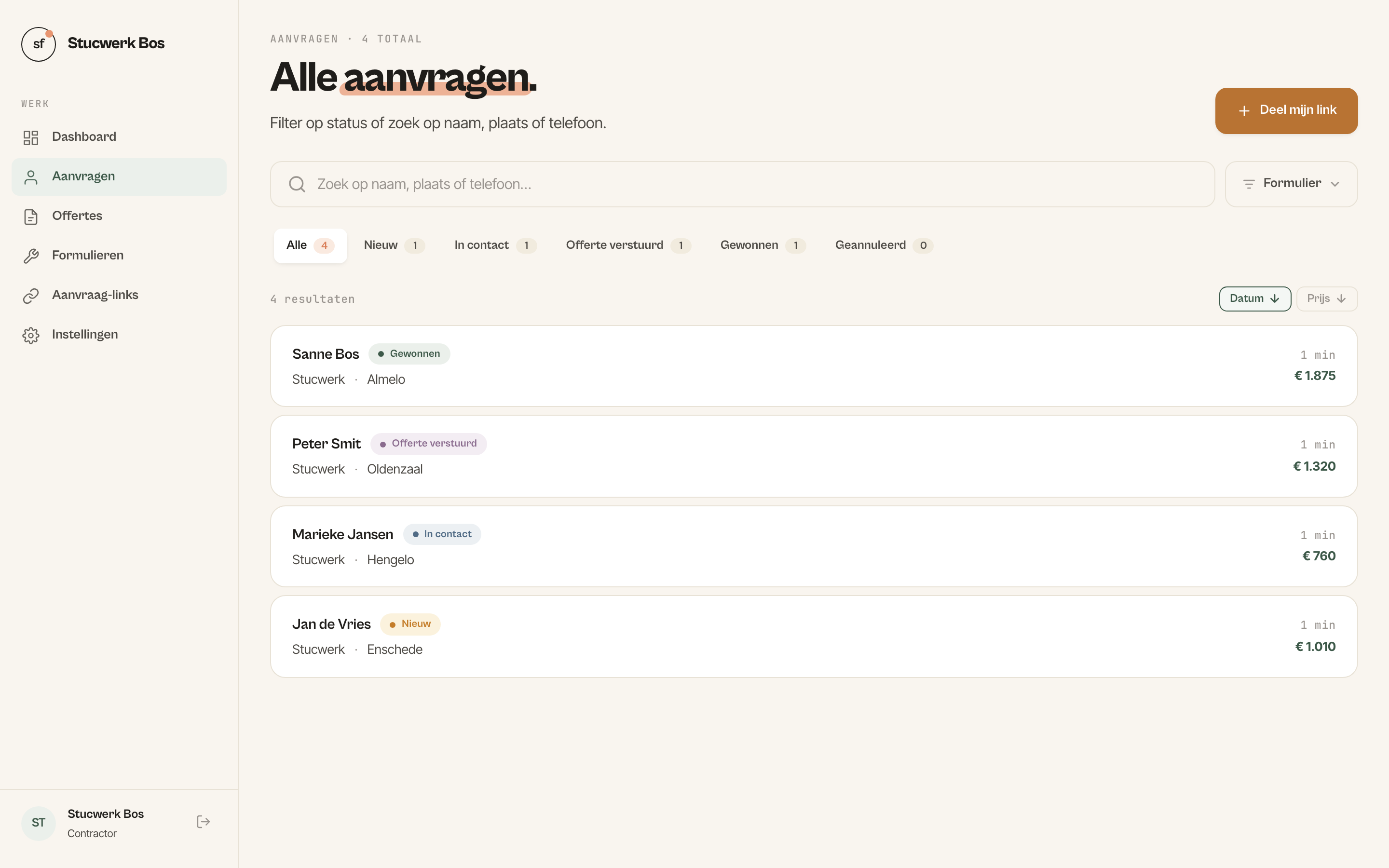
Task: Focus the search field for naam, plaats
Action: tap(742, 184)
